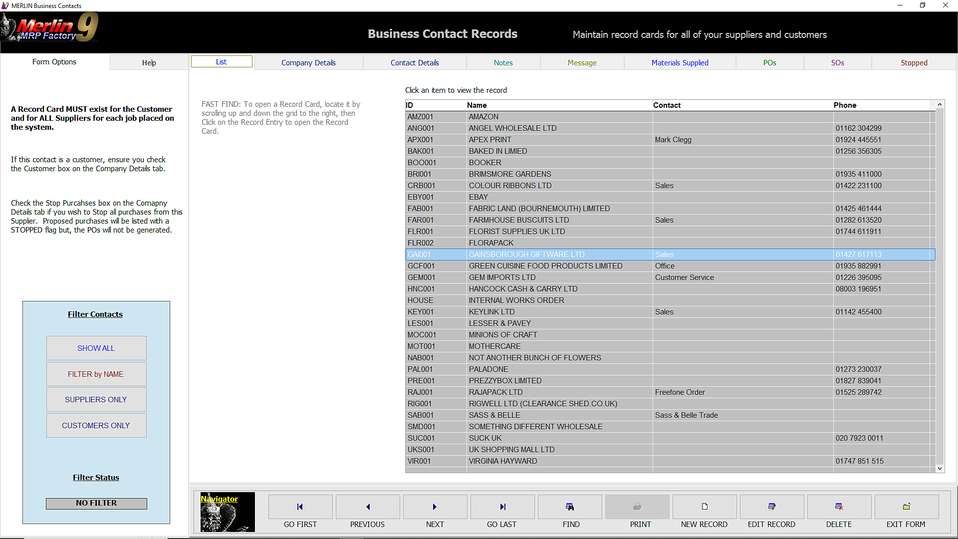Advance with the NEXT record arrow icon
The width and height of the screenshot is (958, 539).
434,507
